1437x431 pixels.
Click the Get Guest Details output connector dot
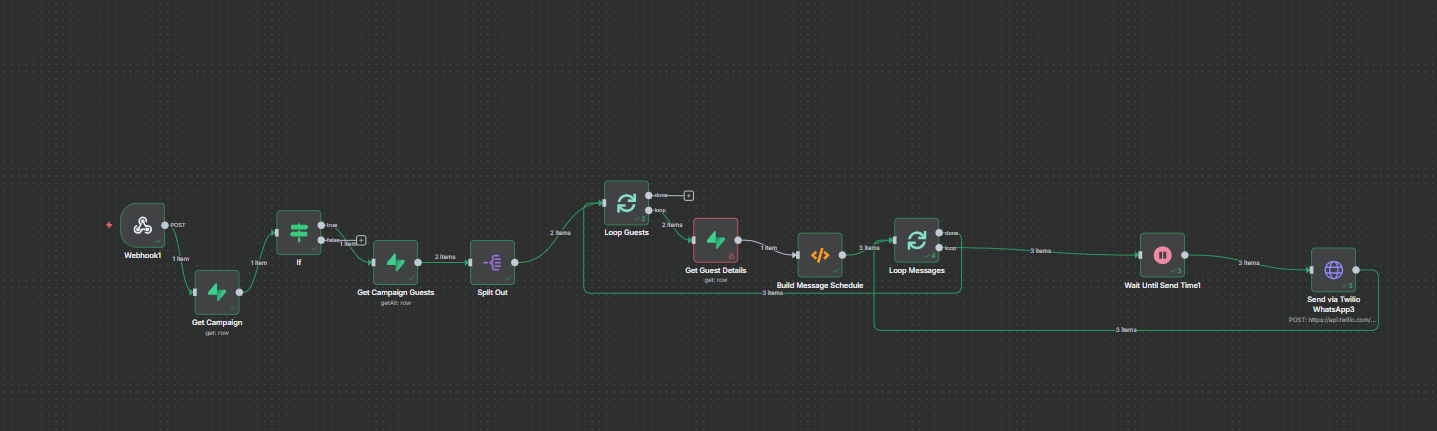[x=739, y=240]
